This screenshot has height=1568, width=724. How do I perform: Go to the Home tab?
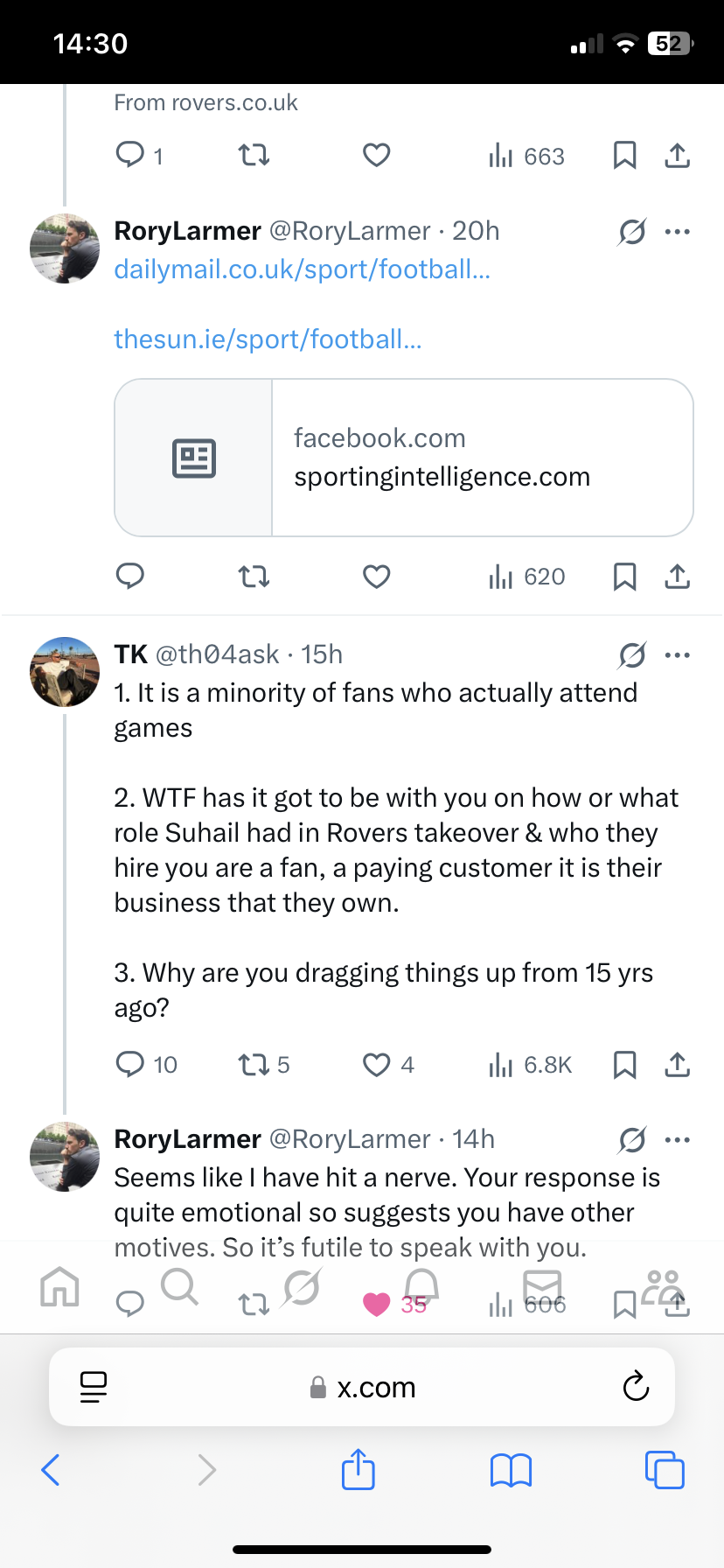pos(59,1287)
